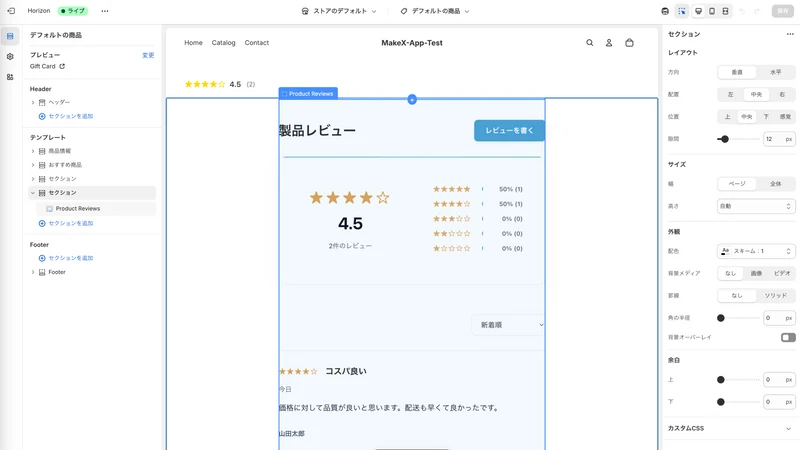
Task: Click the plus icon under Footer heading
Action: pyautogui.click(x=42, y=258)
